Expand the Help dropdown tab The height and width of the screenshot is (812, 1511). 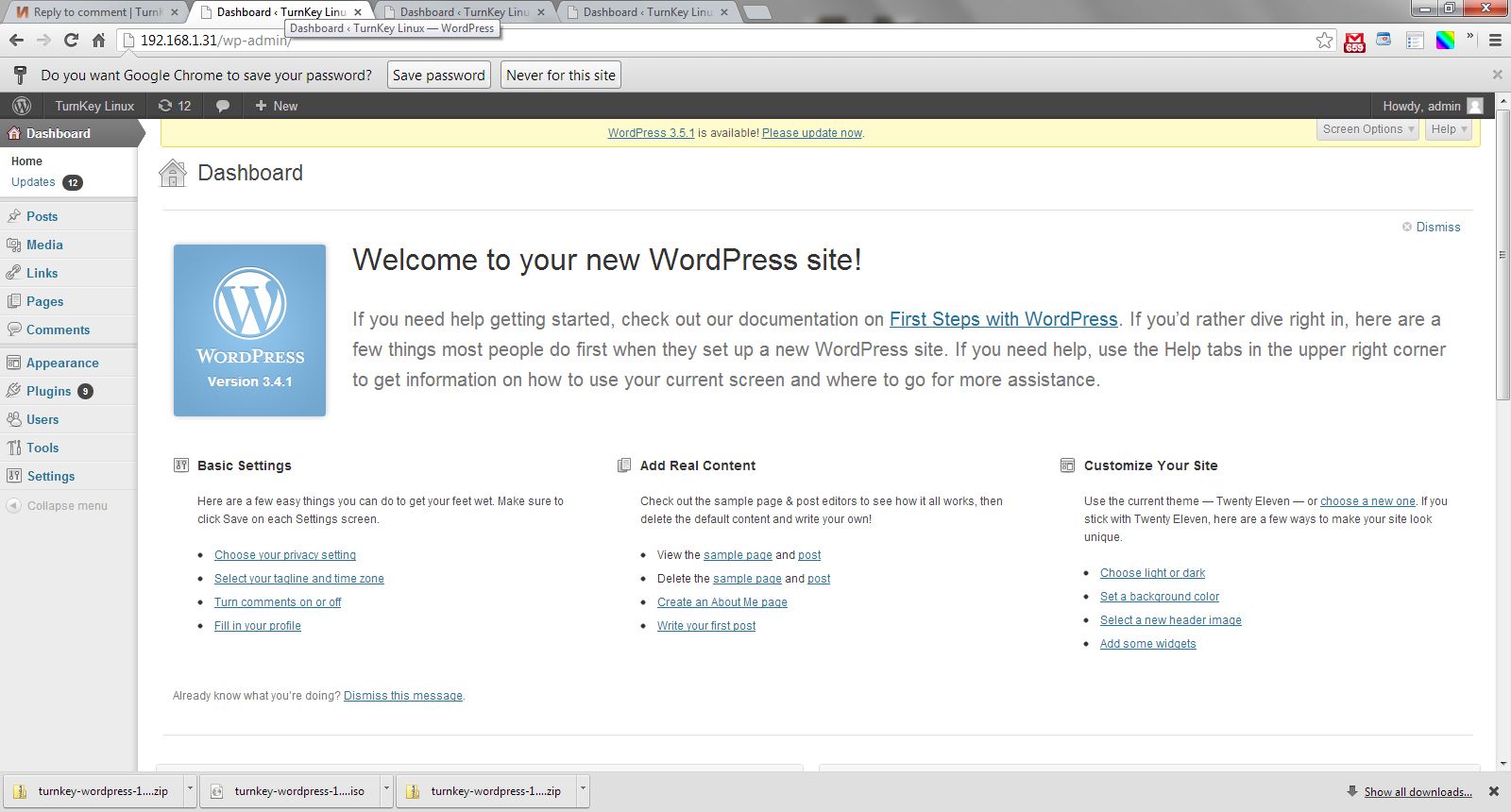click(x=1448, y=129)
